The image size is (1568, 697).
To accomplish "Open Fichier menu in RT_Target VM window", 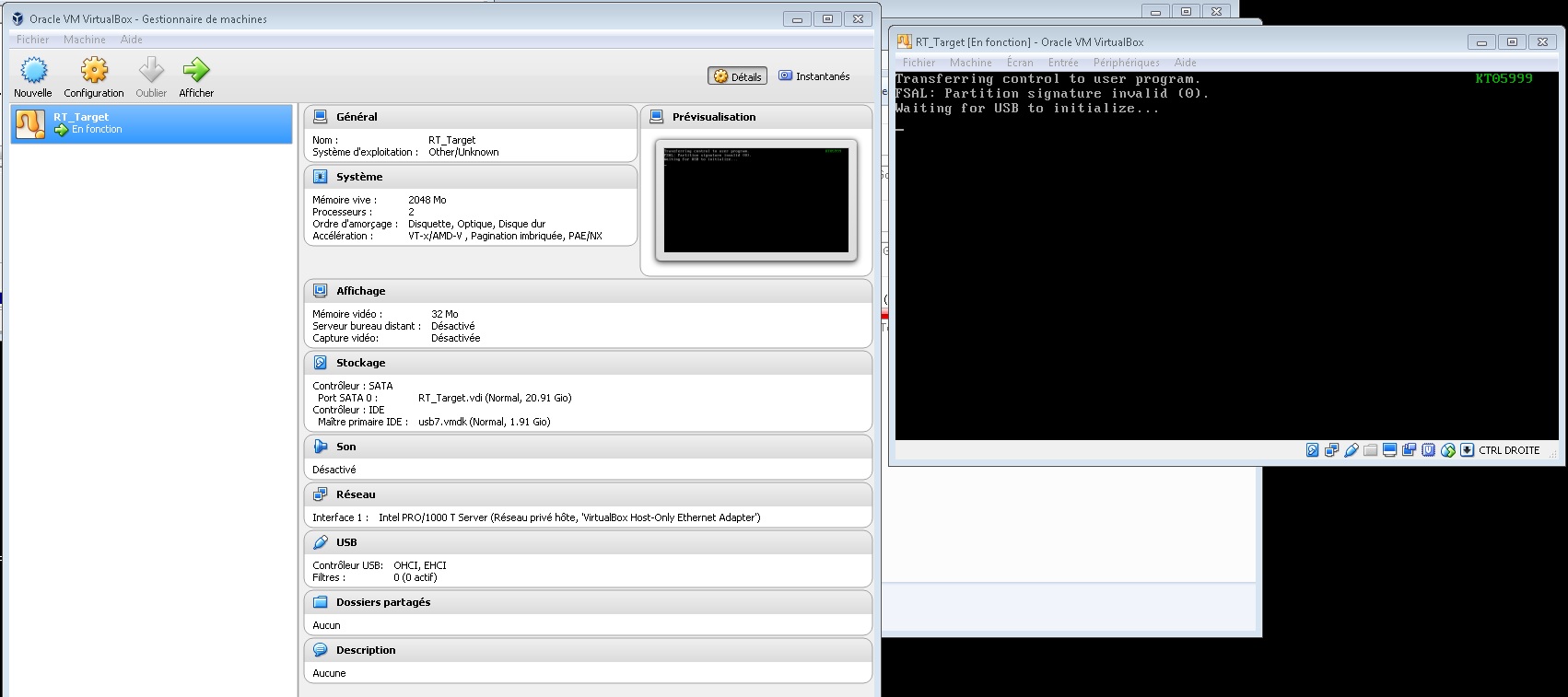I will 919,63.
